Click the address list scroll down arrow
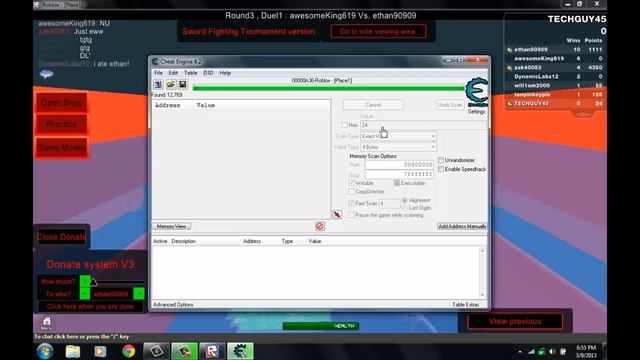Image resolution: width=640 pixels, height=360 pixels. click(482, 295)
